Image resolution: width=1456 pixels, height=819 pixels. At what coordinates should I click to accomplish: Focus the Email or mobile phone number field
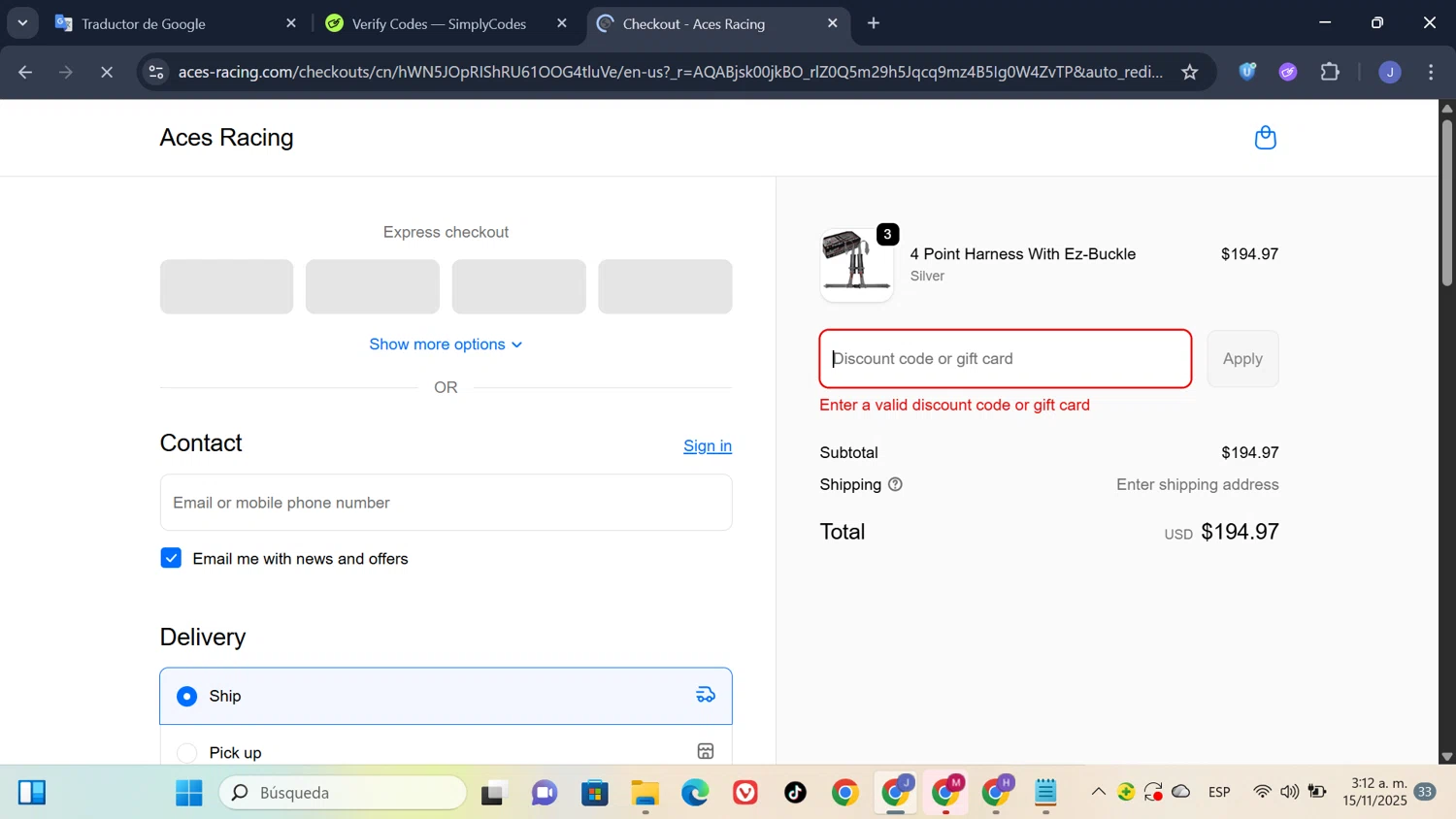pos(446,503)
